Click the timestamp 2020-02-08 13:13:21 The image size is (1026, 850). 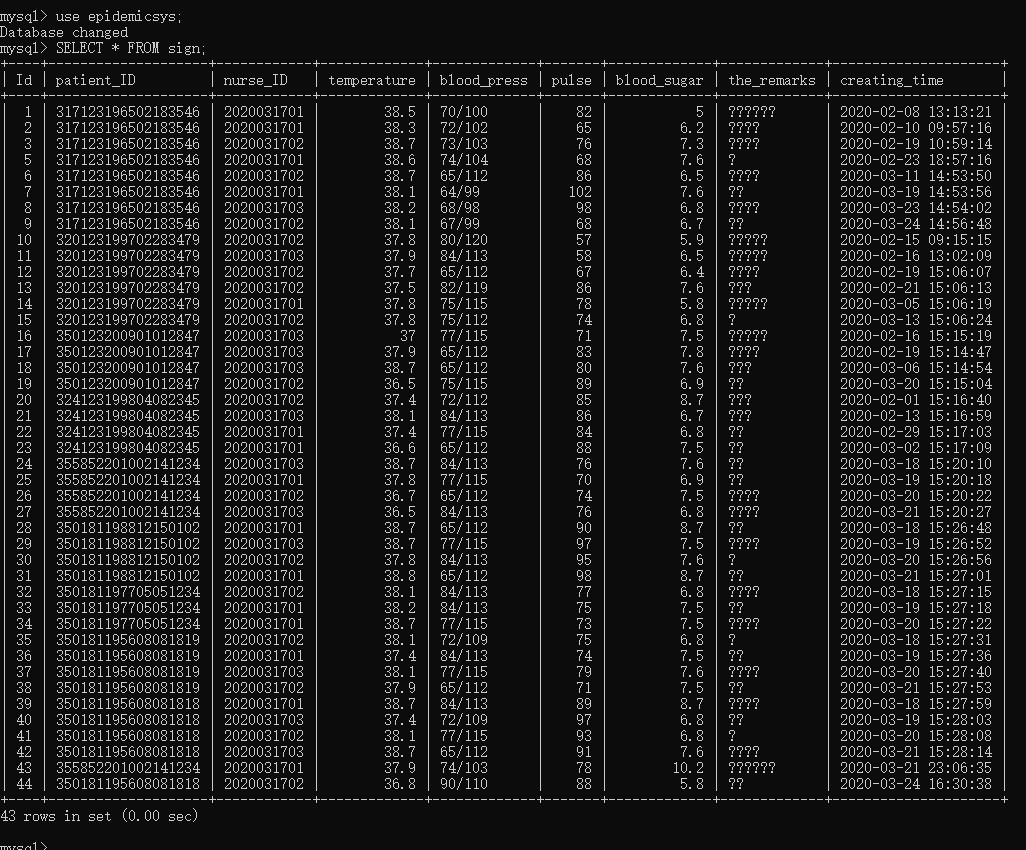pos(916,112)
